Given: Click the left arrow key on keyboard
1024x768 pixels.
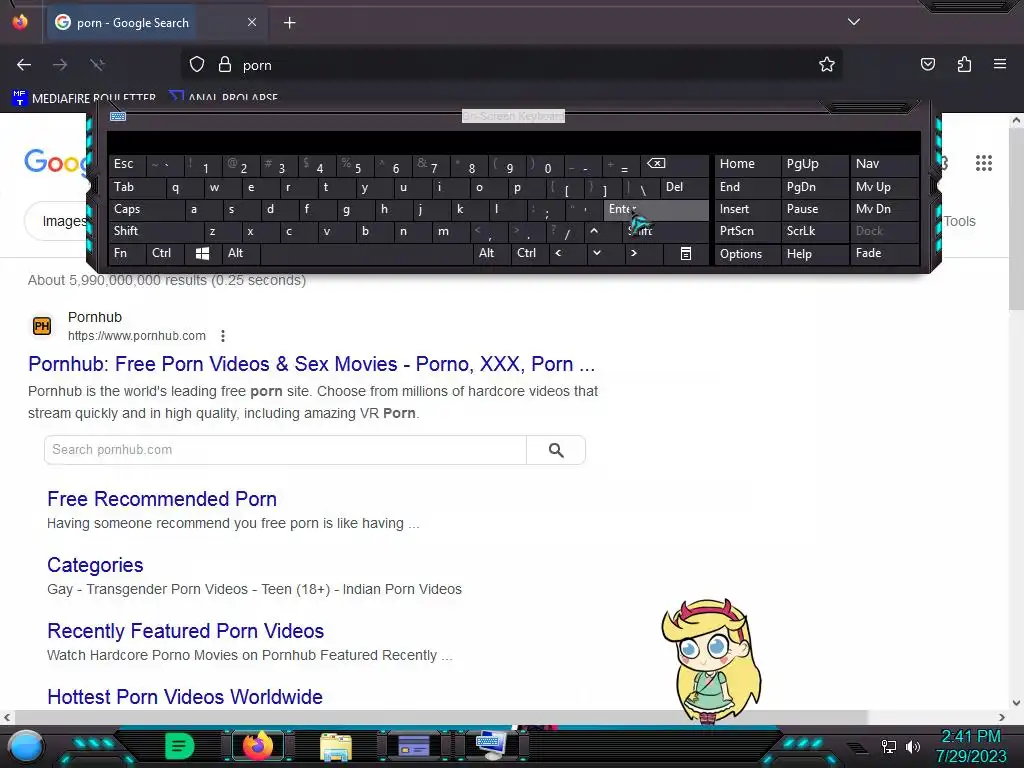Looking at the screenshot, I should (x=558, y=253).
